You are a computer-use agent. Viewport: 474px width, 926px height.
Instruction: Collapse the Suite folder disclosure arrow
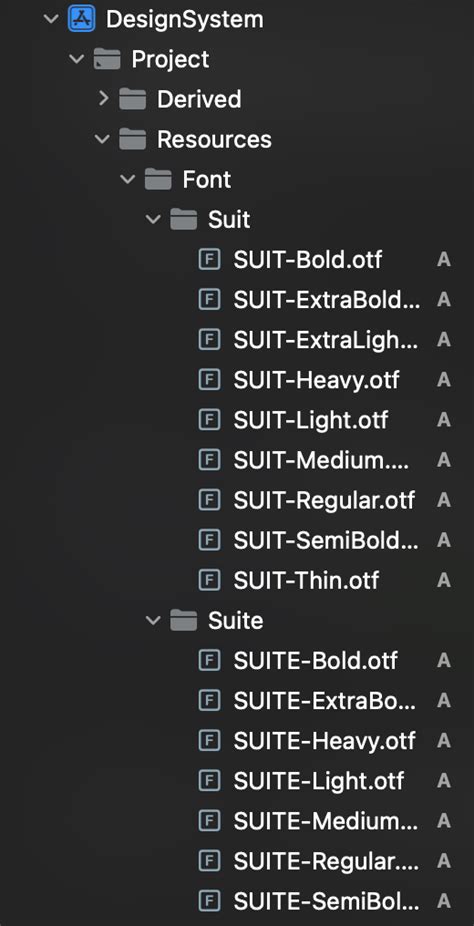point(153,621)
